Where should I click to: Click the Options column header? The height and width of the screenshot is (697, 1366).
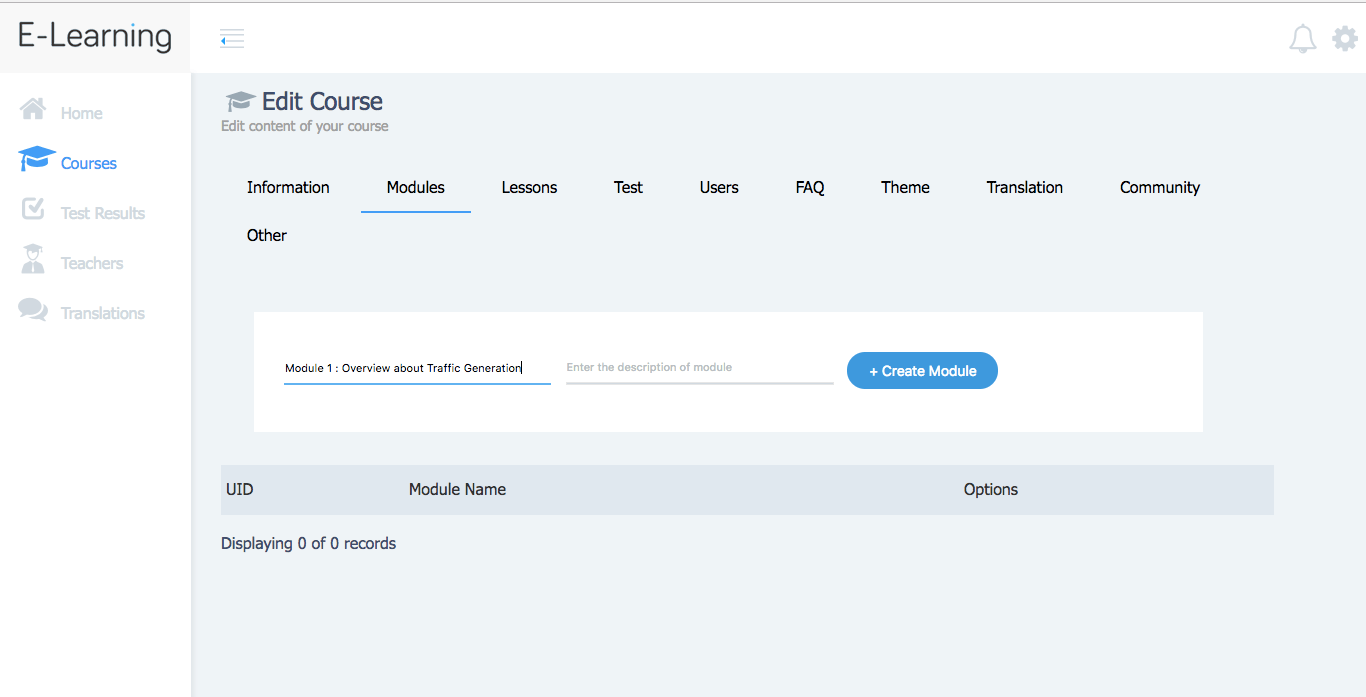point(991,490)
